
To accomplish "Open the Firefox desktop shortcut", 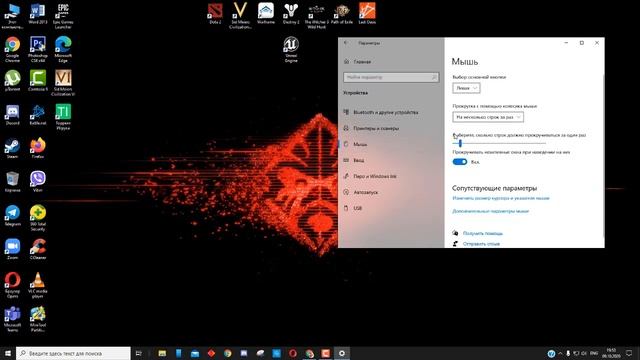I will (38, 149).
